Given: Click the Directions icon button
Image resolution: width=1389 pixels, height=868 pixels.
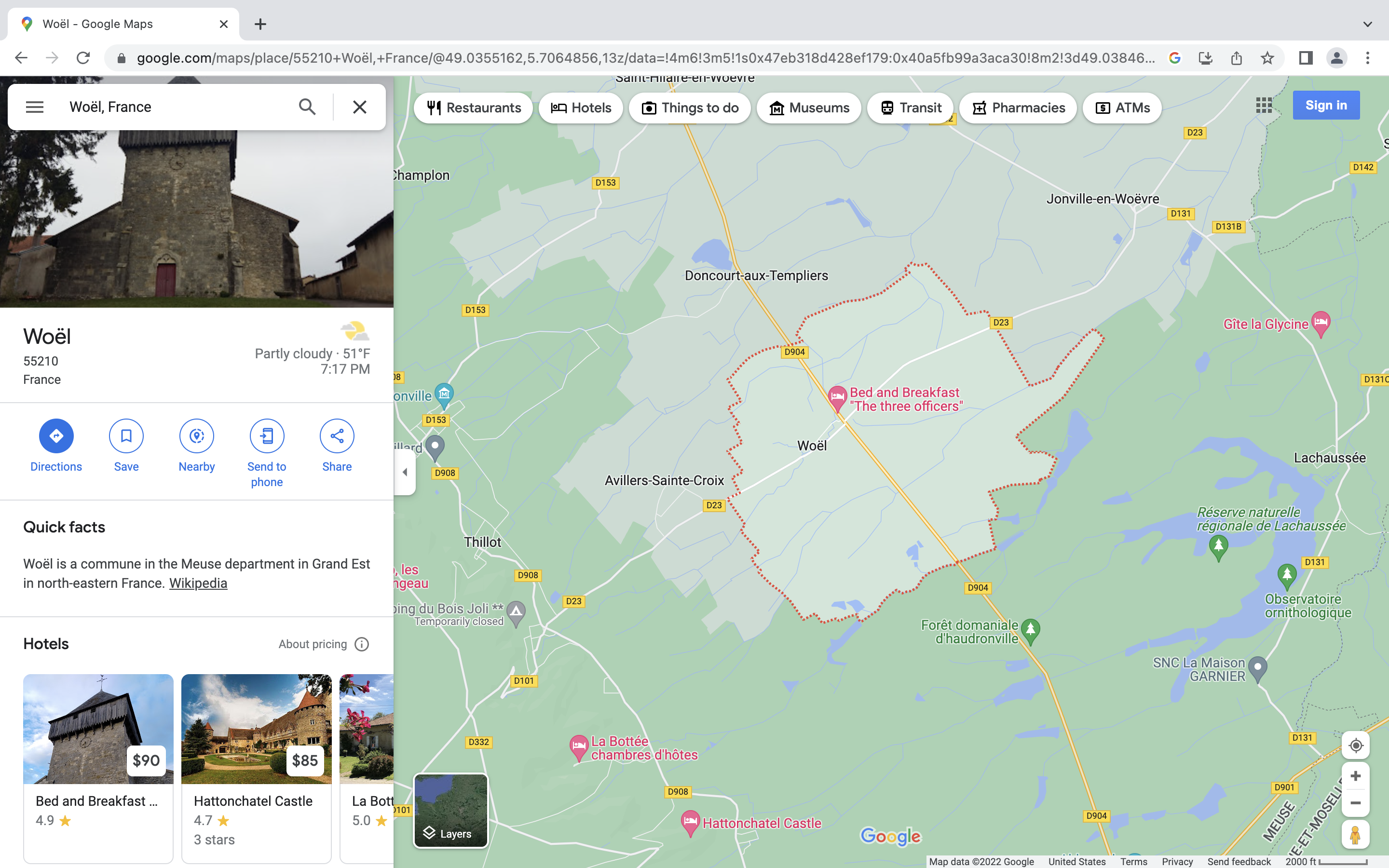Looking at the screenshot, I should point(55,436).
